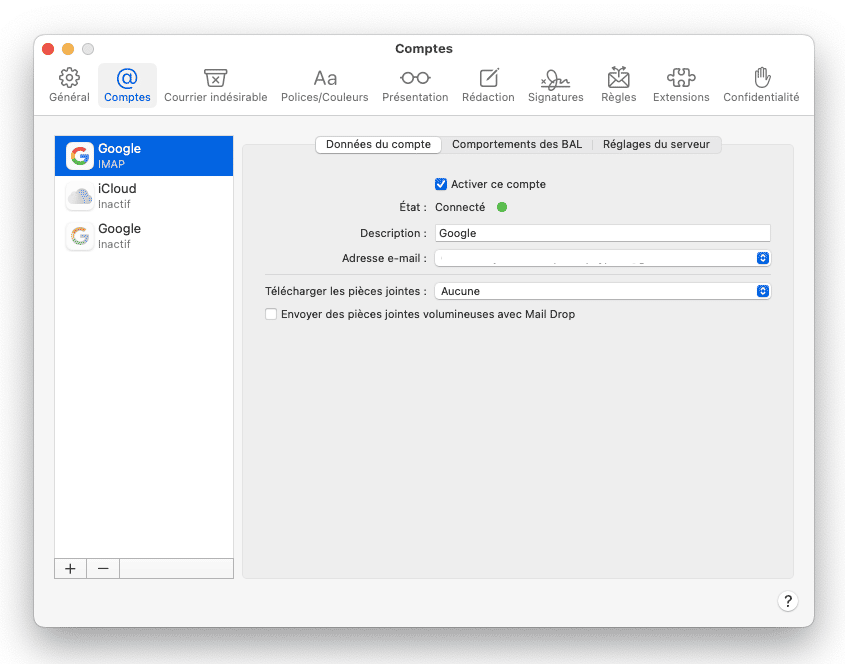Viewport: 845px width, 664px height.
Task: Select the iCloud Inactif account row
Action: (x=144, y=196)
